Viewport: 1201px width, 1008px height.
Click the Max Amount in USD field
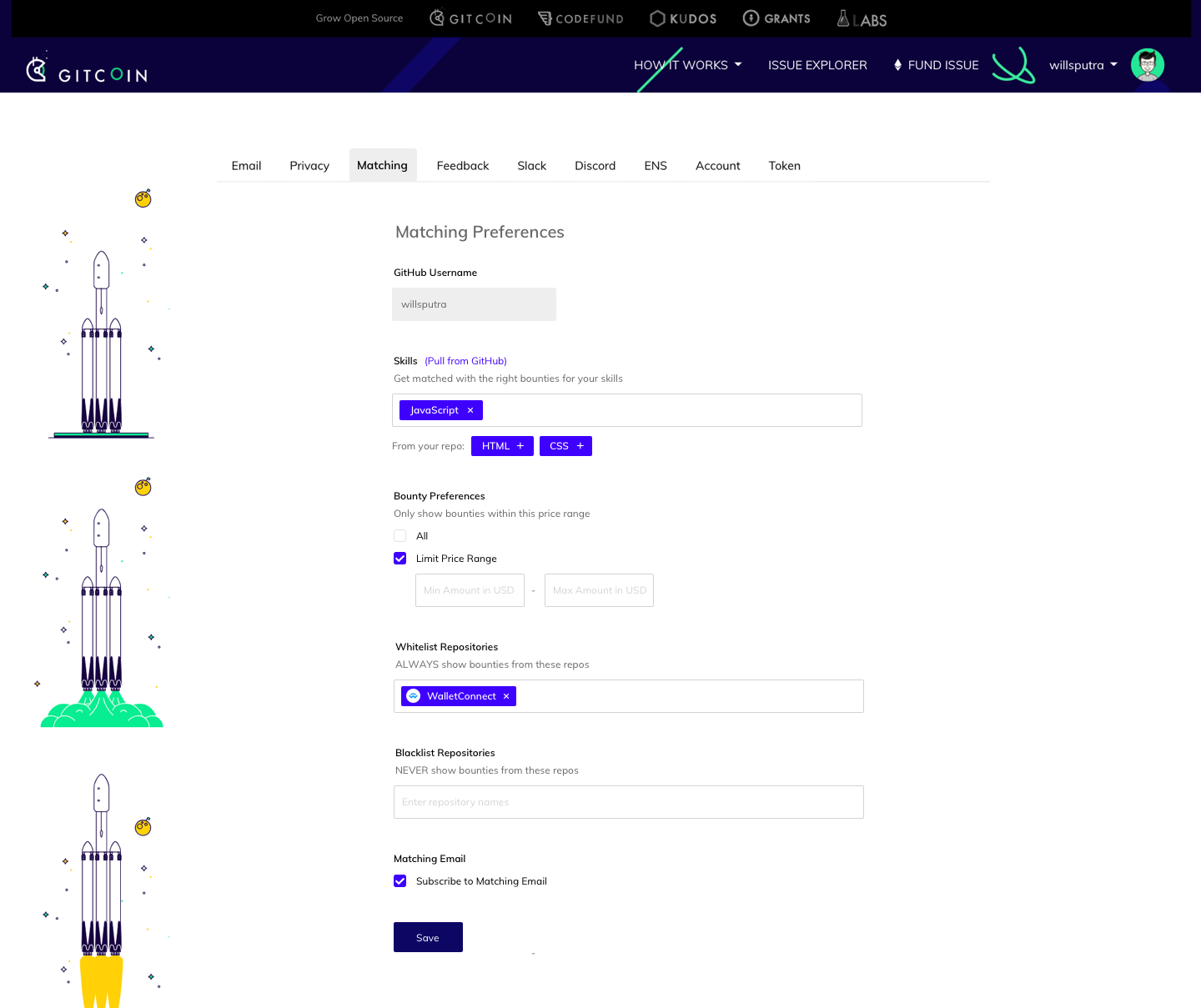coord(599,590)
